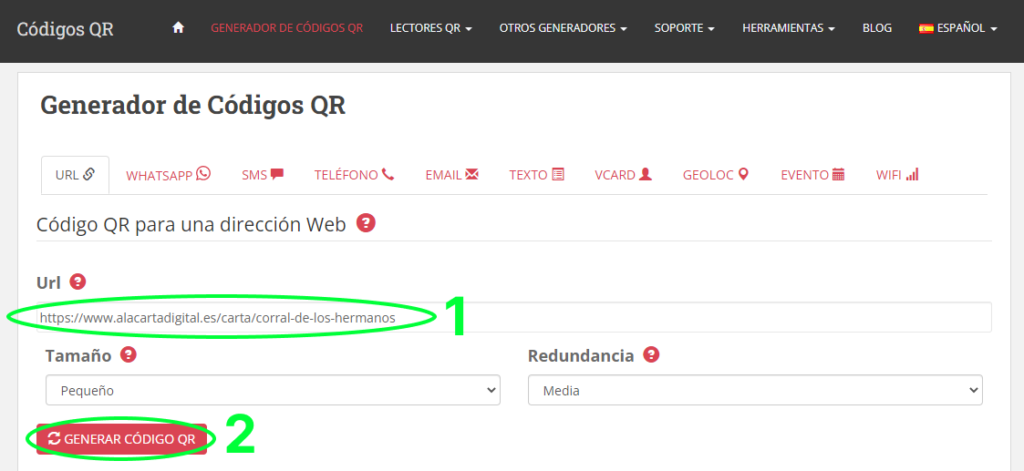Open the Redundancia dropdown showing Media
The image size is (1024, 471).
click(x=755, y=390)
